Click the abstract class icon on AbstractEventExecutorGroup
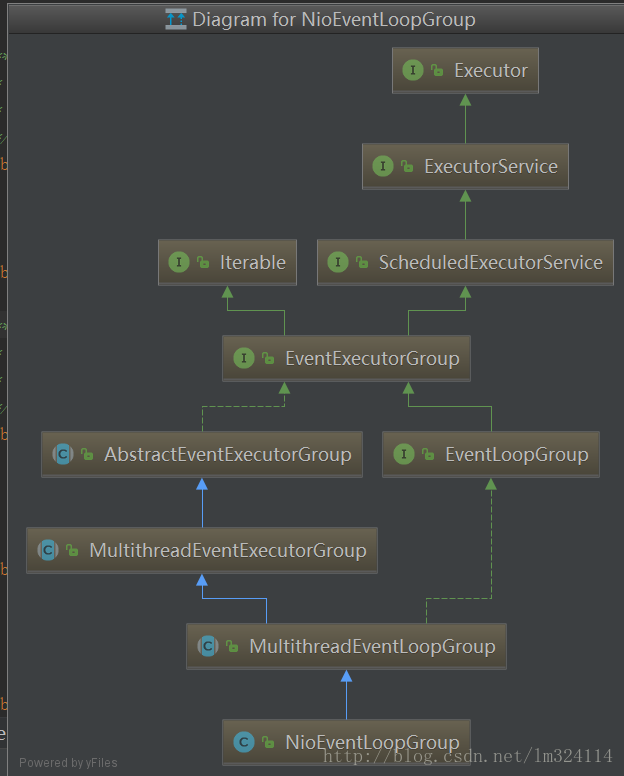Image resolution: width=624 pixels, height=776 pixels. (63, 454)
